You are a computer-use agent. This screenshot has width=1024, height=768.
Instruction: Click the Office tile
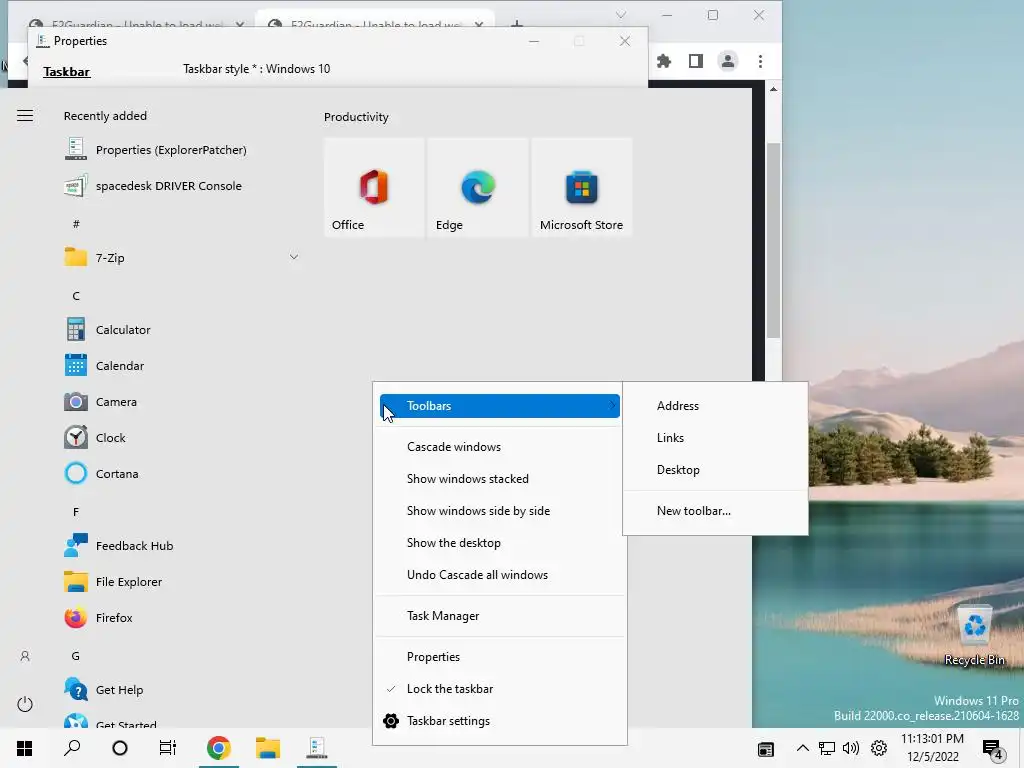click(374, 187)
